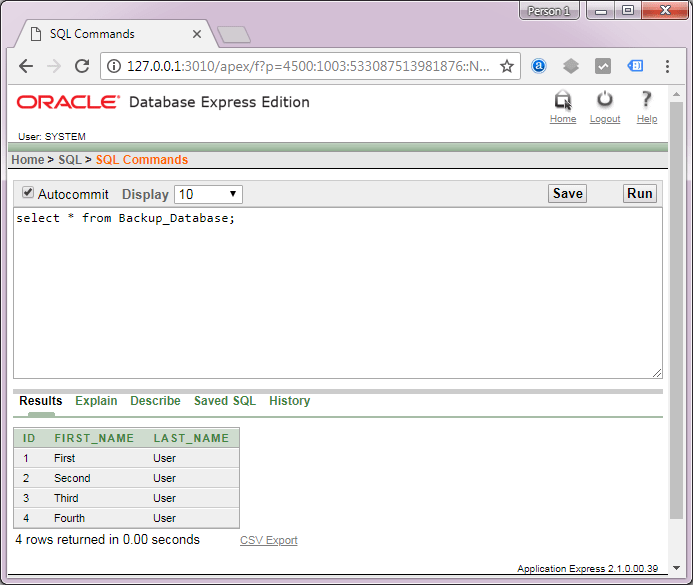The height and width of the screenshot is (585, 693).
Task: Click the blue circular 'a' extension icon
Action: click(538, 66)
